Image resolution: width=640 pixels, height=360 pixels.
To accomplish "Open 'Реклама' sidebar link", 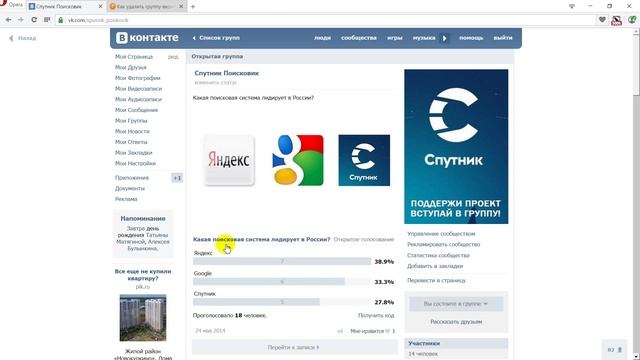I will (126, 199).
